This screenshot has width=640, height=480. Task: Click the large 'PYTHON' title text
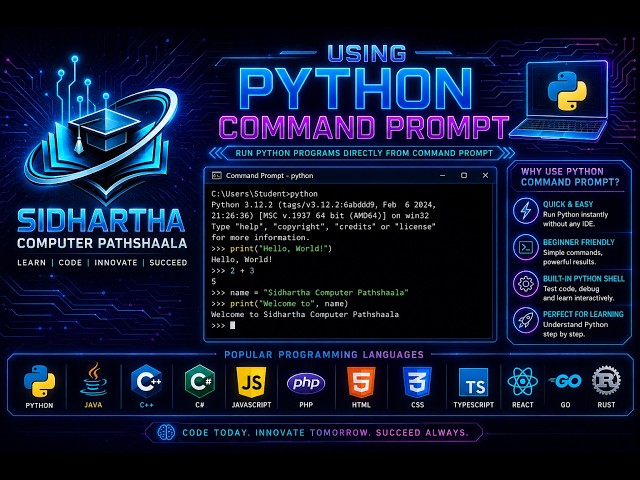pos(355,89)
